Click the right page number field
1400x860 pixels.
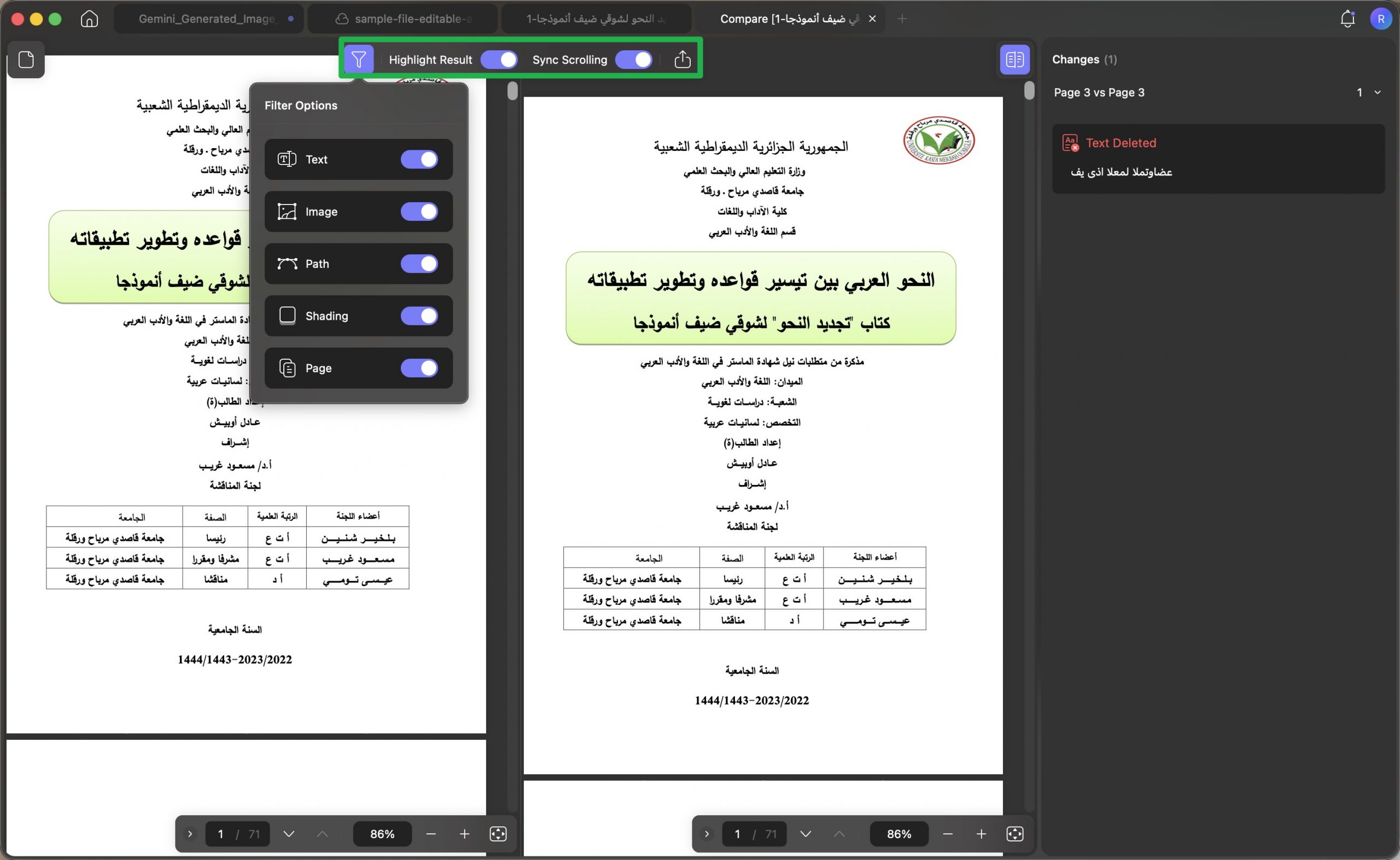tap(754, 834)
